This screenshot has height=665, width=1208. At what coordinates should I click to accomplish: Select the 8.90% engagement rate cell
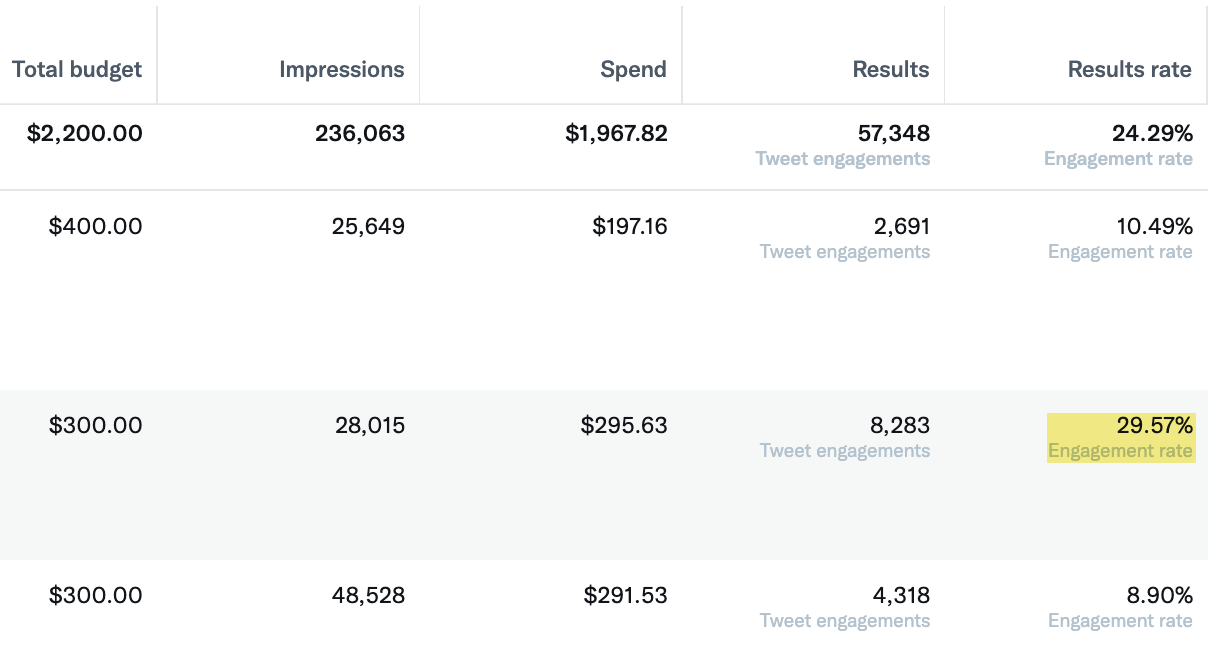(x=1160, y=595)
